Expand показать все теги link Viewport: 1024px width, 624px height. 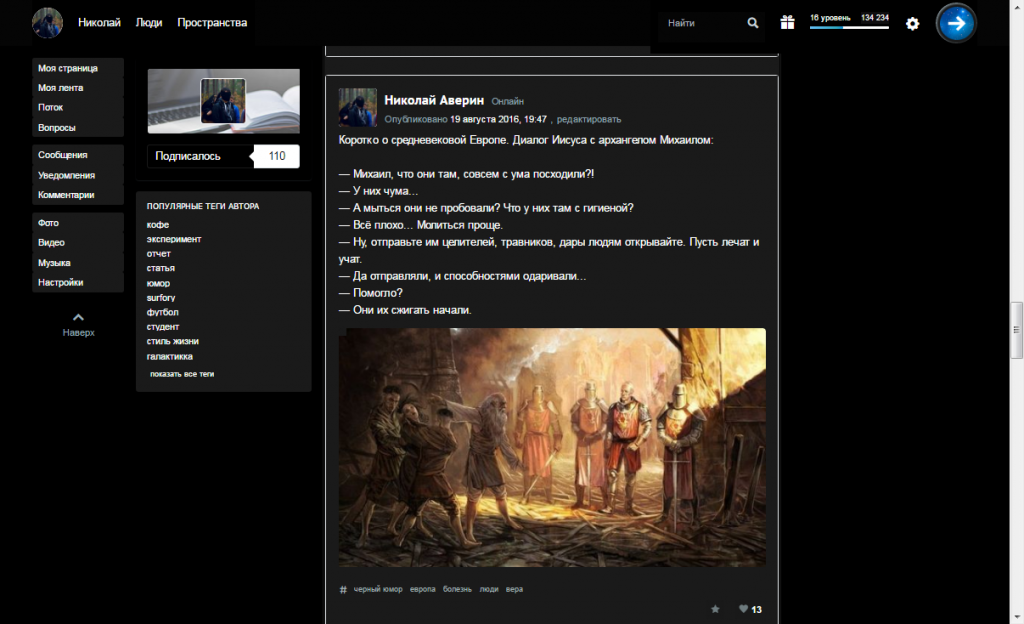182,374
